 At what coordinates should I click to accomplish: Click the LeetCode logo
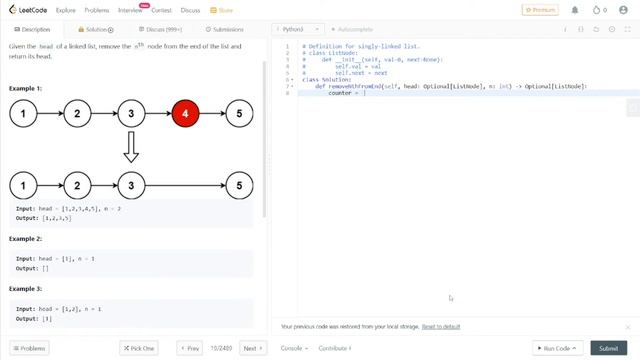coord(28,10)
